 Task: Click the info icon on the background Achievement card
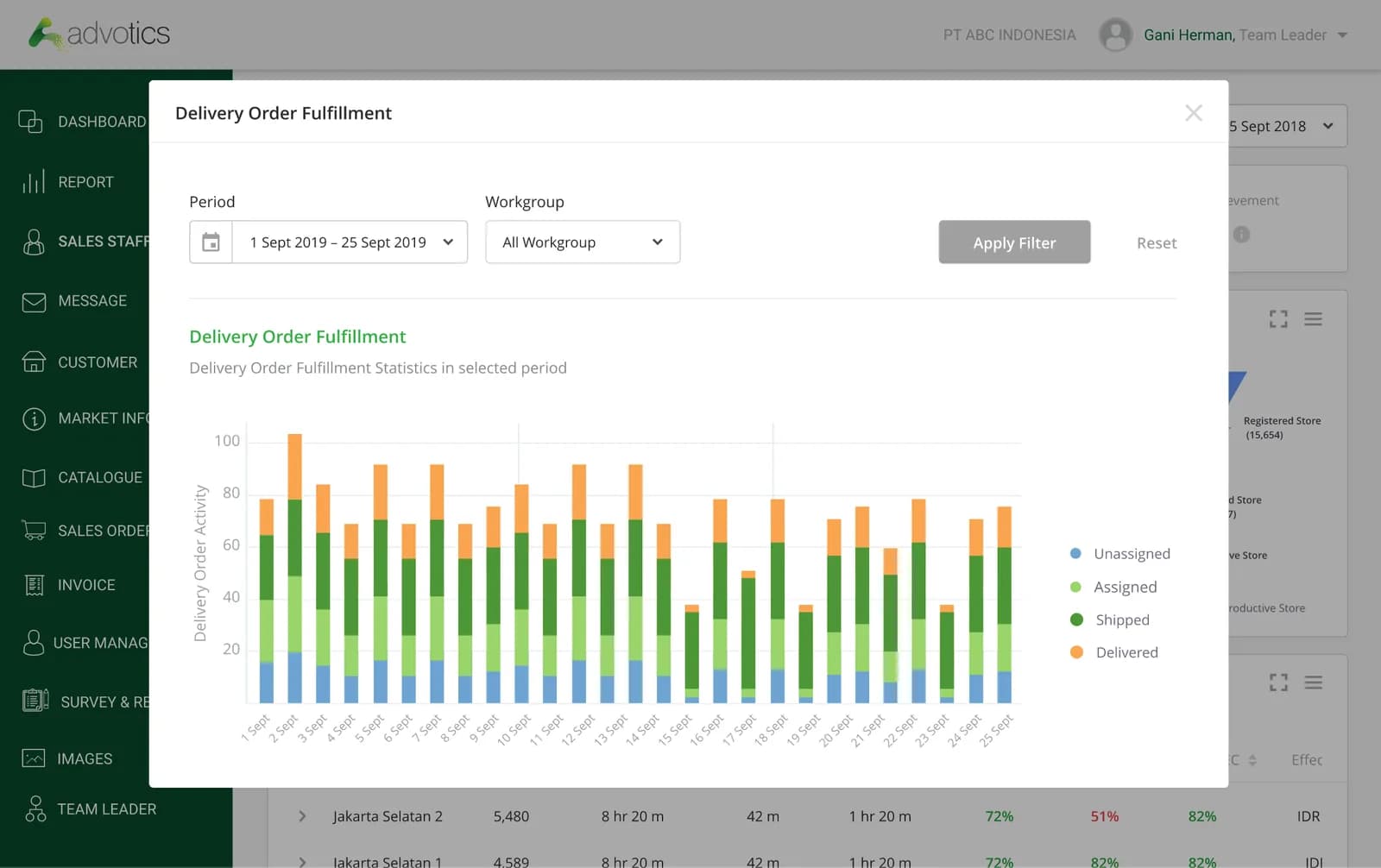click(1241, 235)
